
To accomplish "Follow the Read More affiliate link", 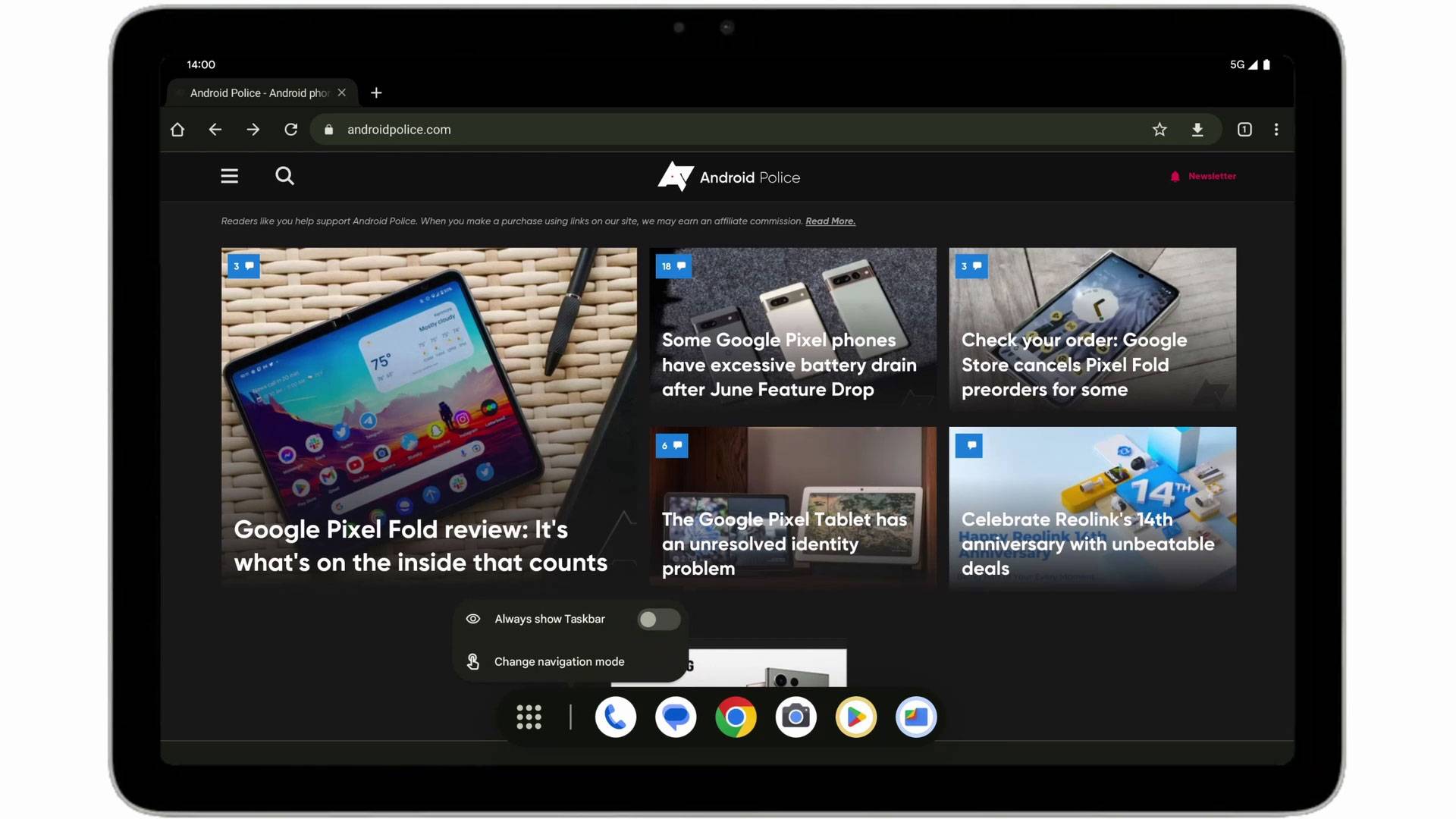I will coord(830,221).
